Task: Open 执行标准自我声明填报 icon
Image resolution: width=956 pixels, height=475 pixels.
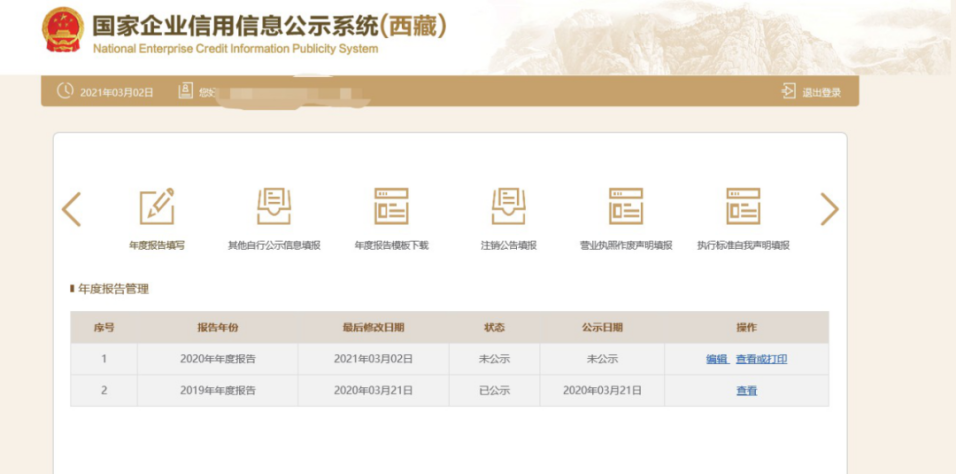Action: click(x=743, y=206)
